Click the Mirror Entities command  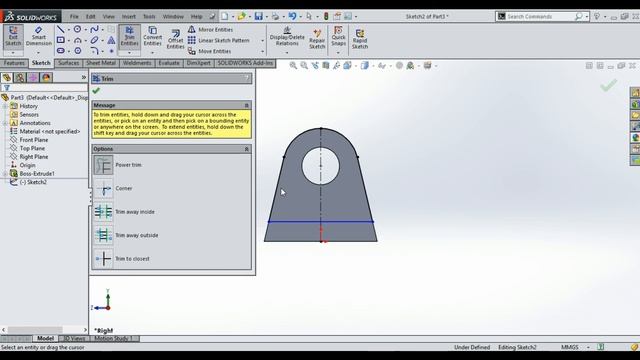(210, 29)
